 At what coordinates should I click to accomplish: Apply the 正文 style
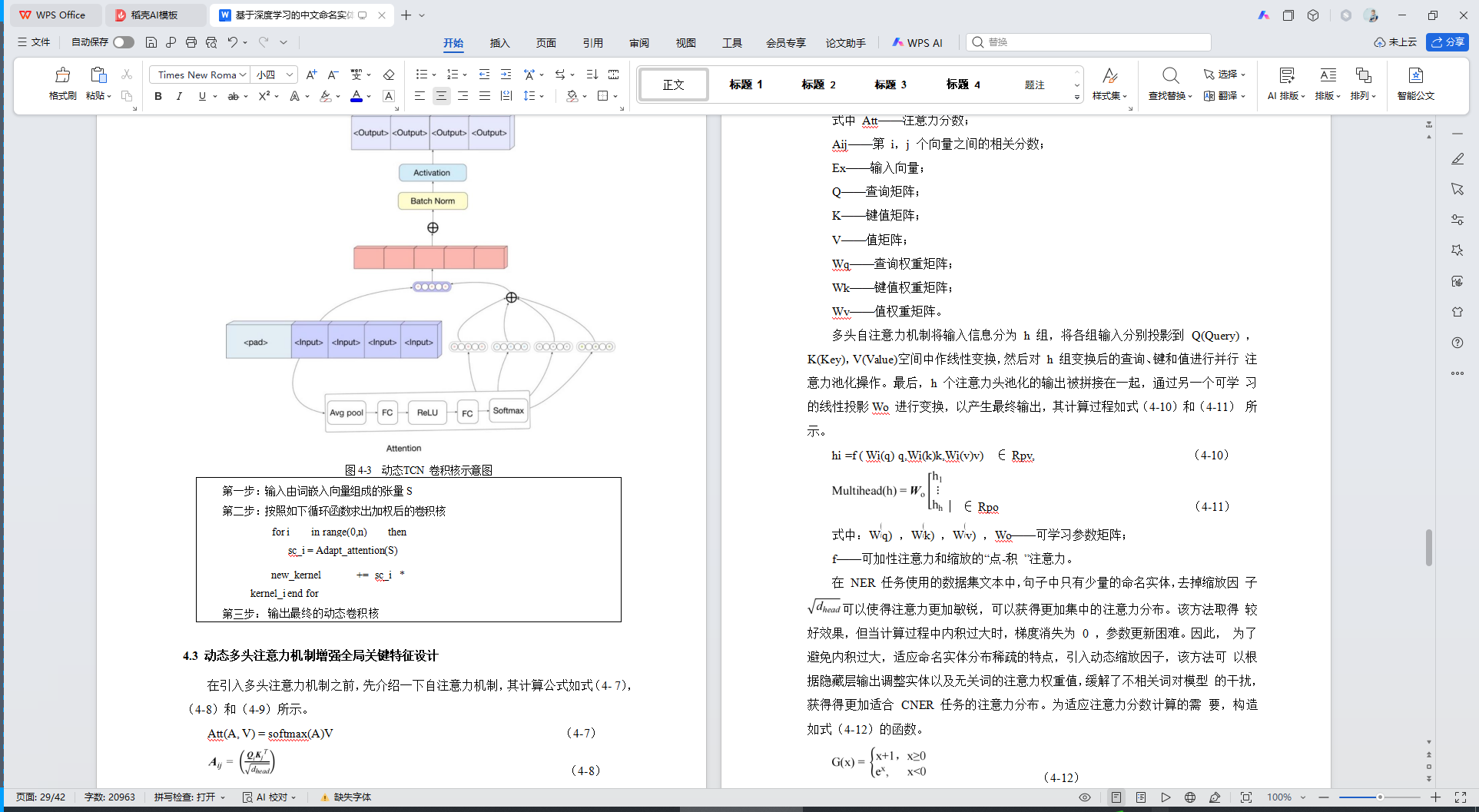click(674, 85)
